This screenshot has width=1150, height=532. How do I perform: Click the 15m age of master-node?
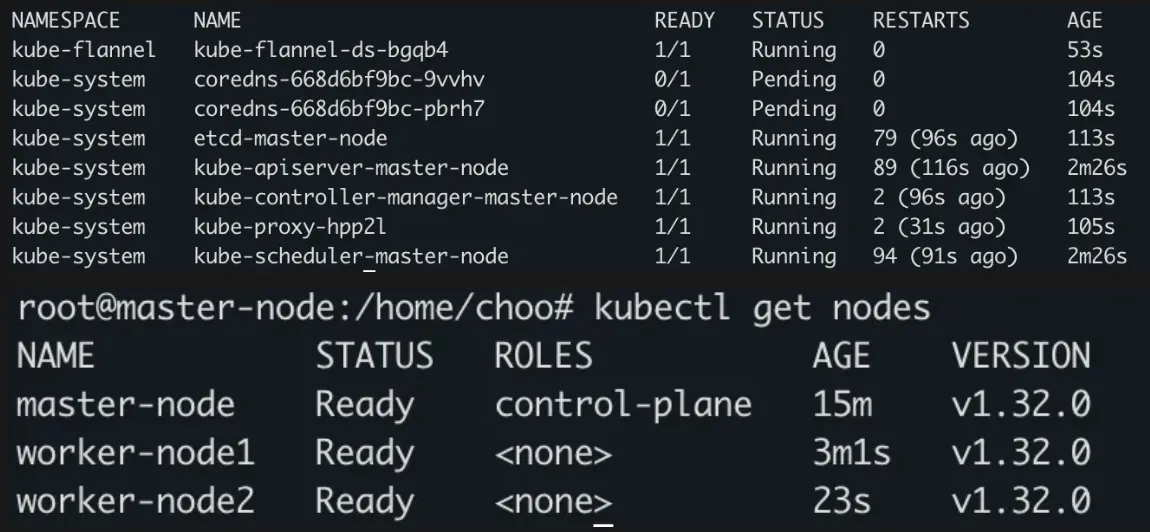pos(842,405)
